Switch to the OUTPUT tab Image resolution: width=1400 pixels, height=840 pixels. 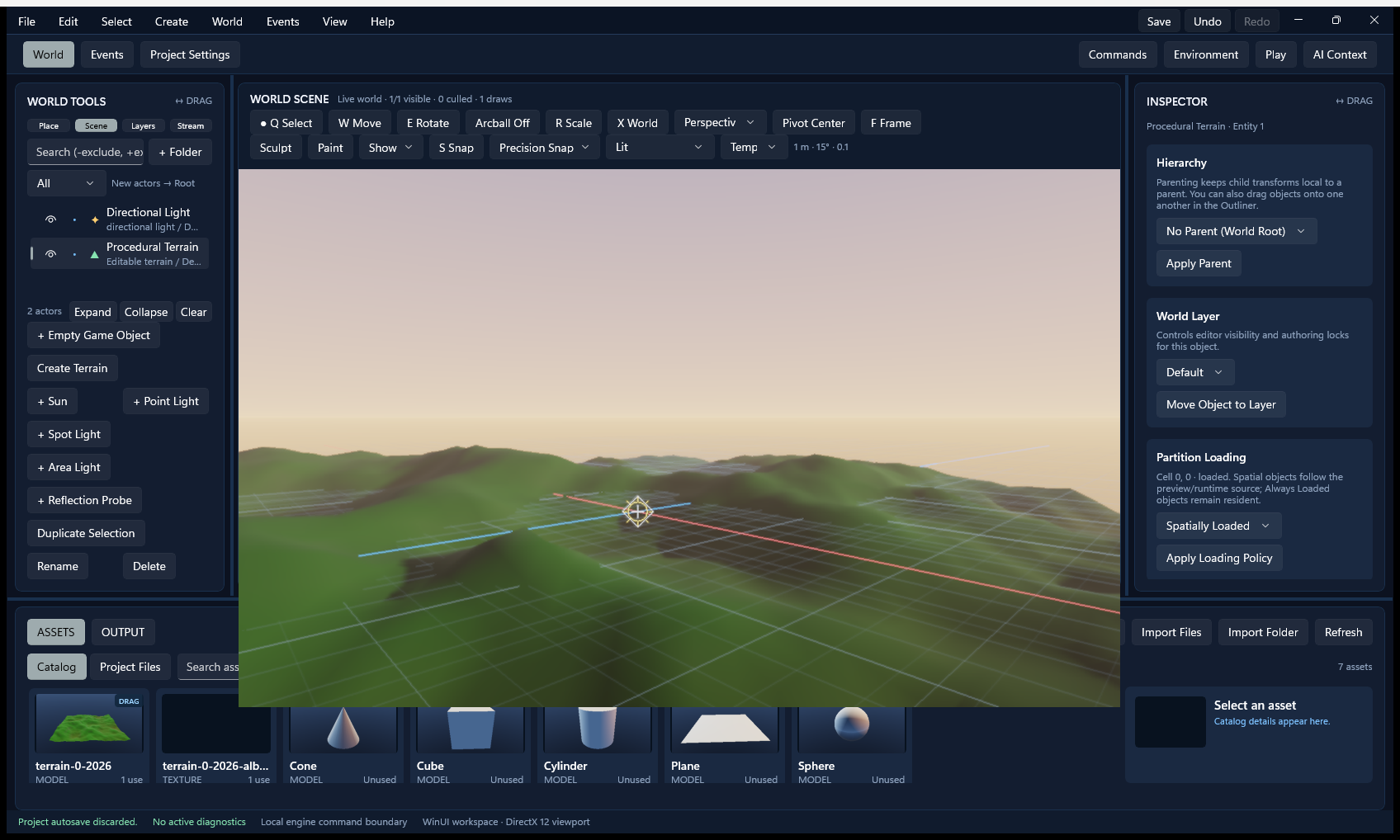pos(123,632)
